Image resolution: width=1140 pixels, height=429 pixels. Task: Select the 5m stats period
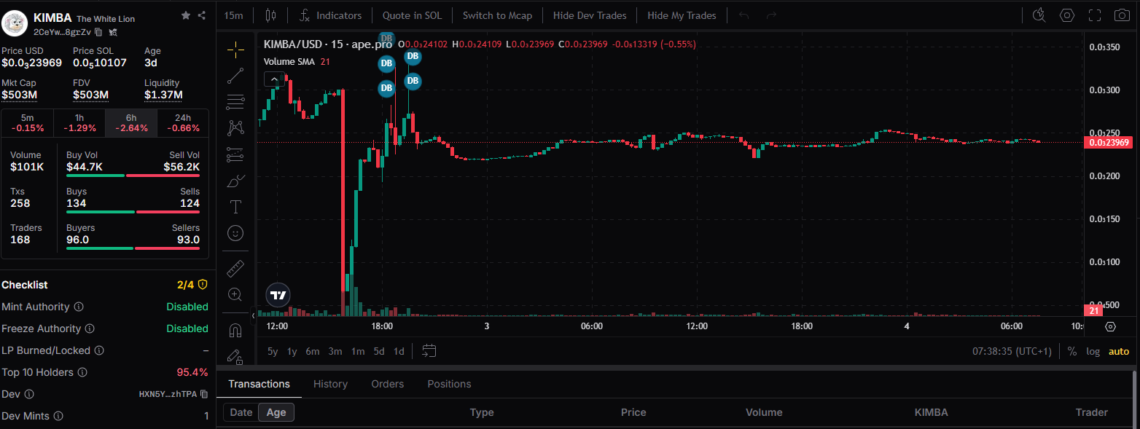(27, 123)
